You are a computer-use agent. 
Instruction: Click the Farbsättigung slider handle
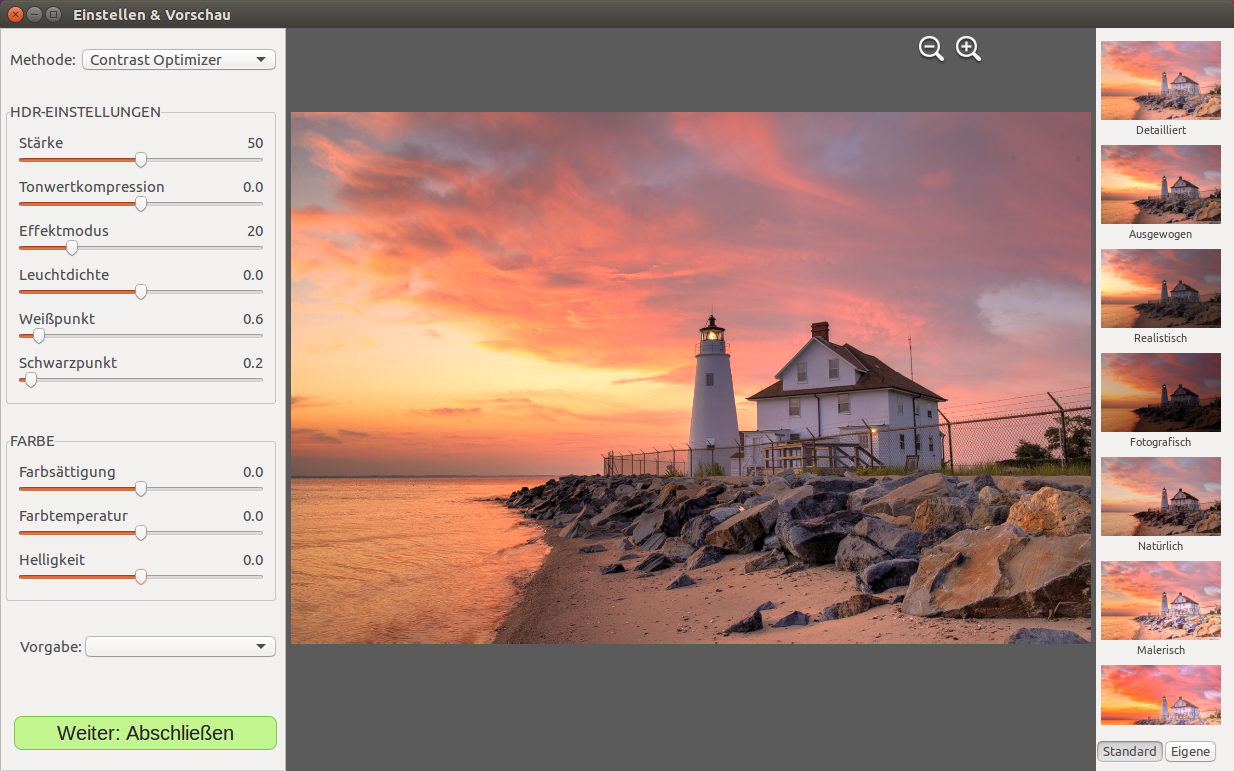tap(141, 488)
